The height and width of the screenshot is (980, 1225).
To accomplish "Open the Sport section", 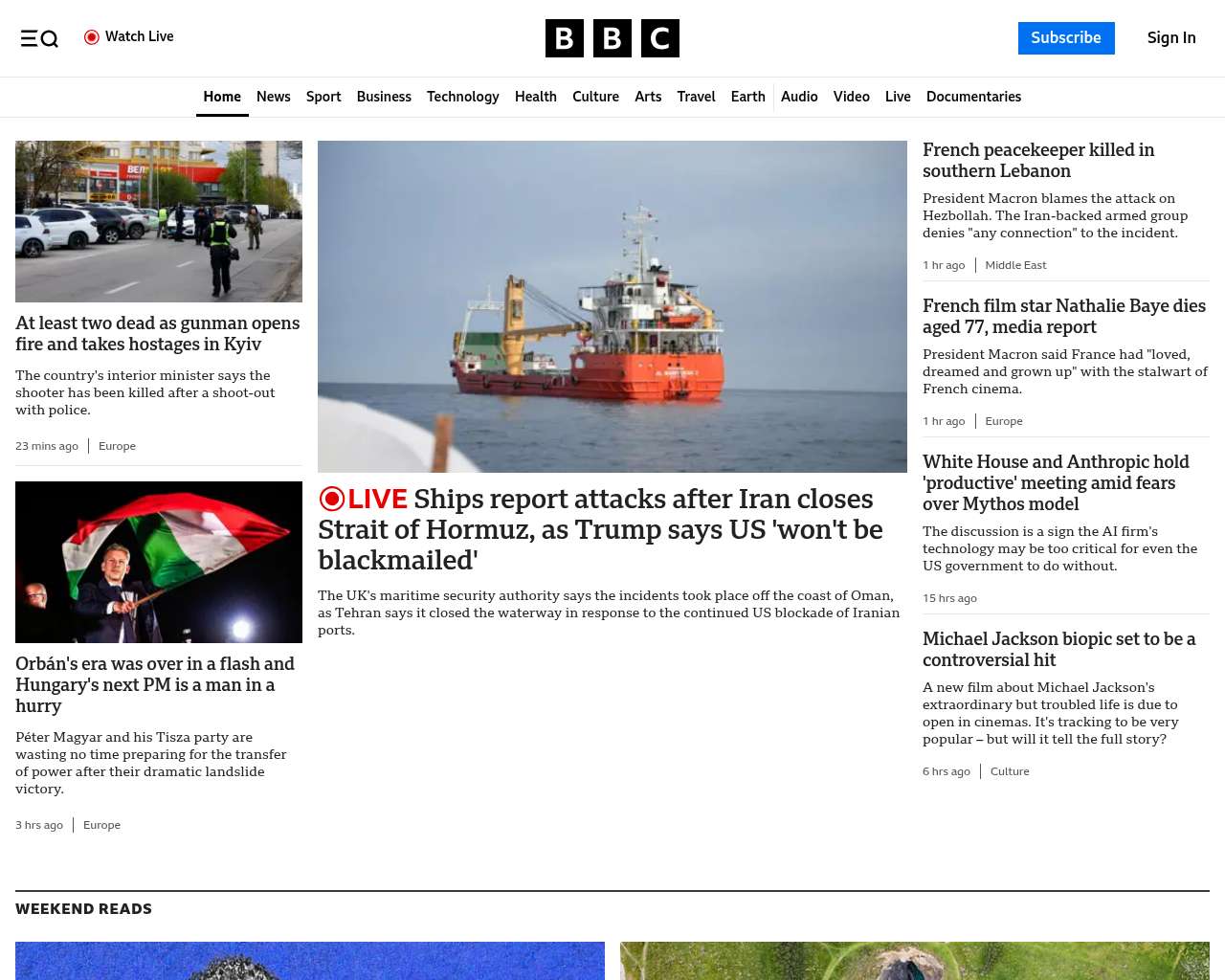I will point(323,97).
